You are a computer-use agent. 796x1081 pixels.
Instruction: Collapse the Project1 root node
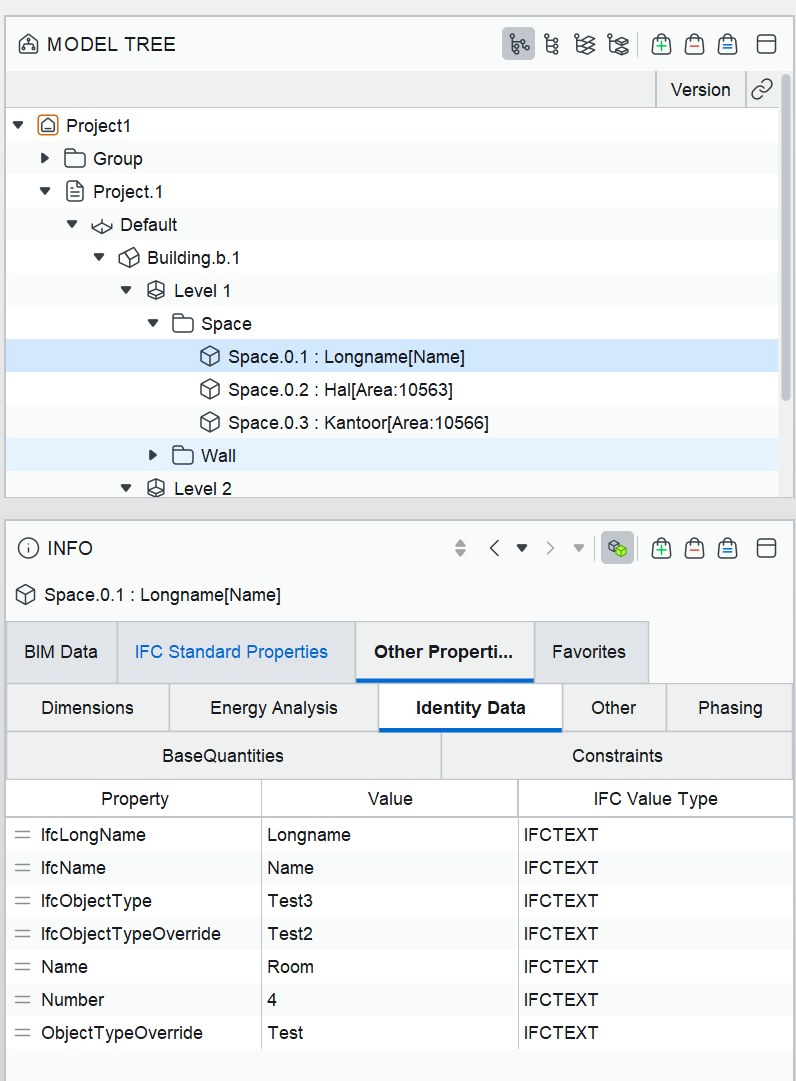coord(19,125)
